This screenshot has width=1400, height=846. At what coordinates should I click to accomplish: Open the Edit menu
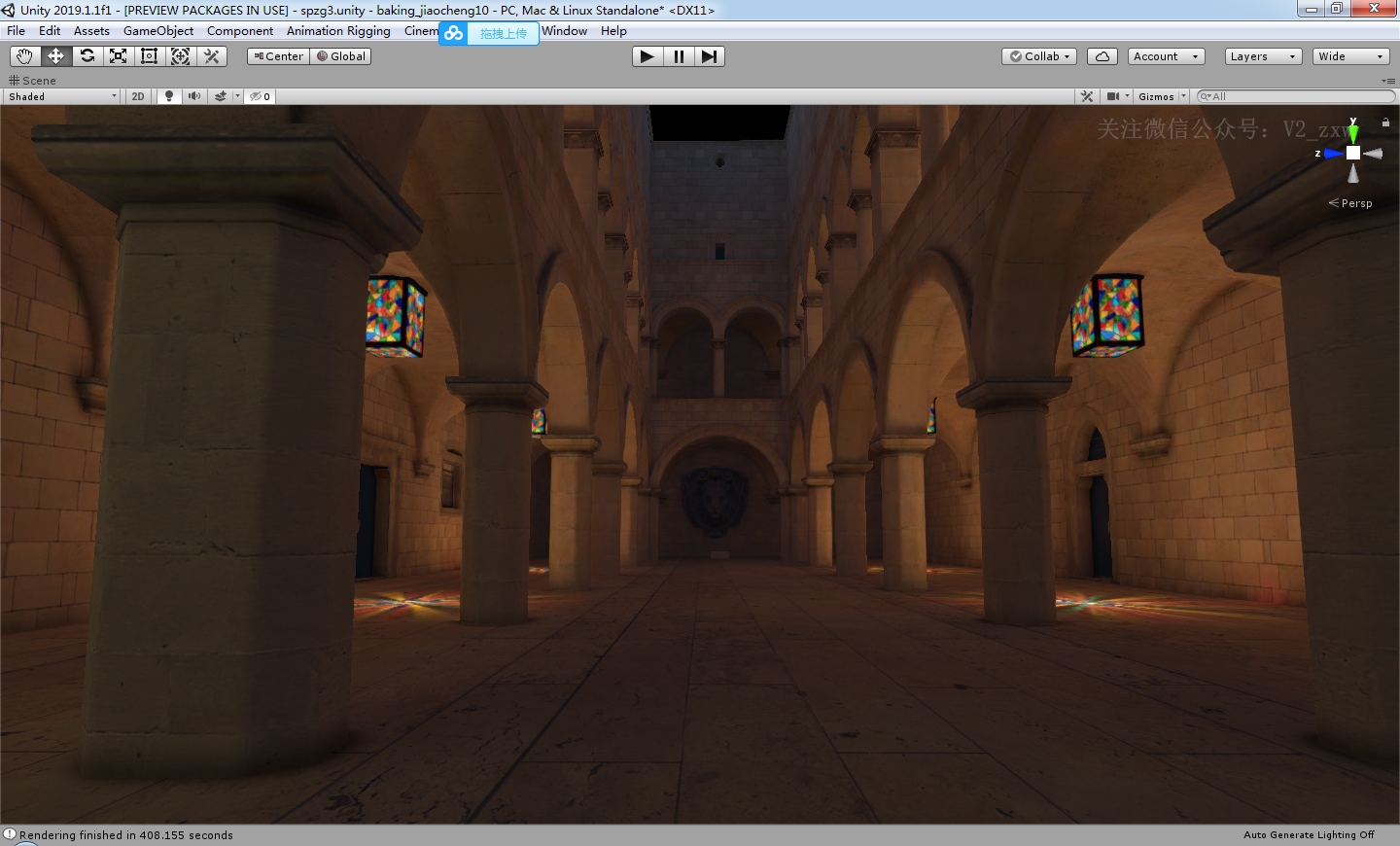[x=50, y=31]
